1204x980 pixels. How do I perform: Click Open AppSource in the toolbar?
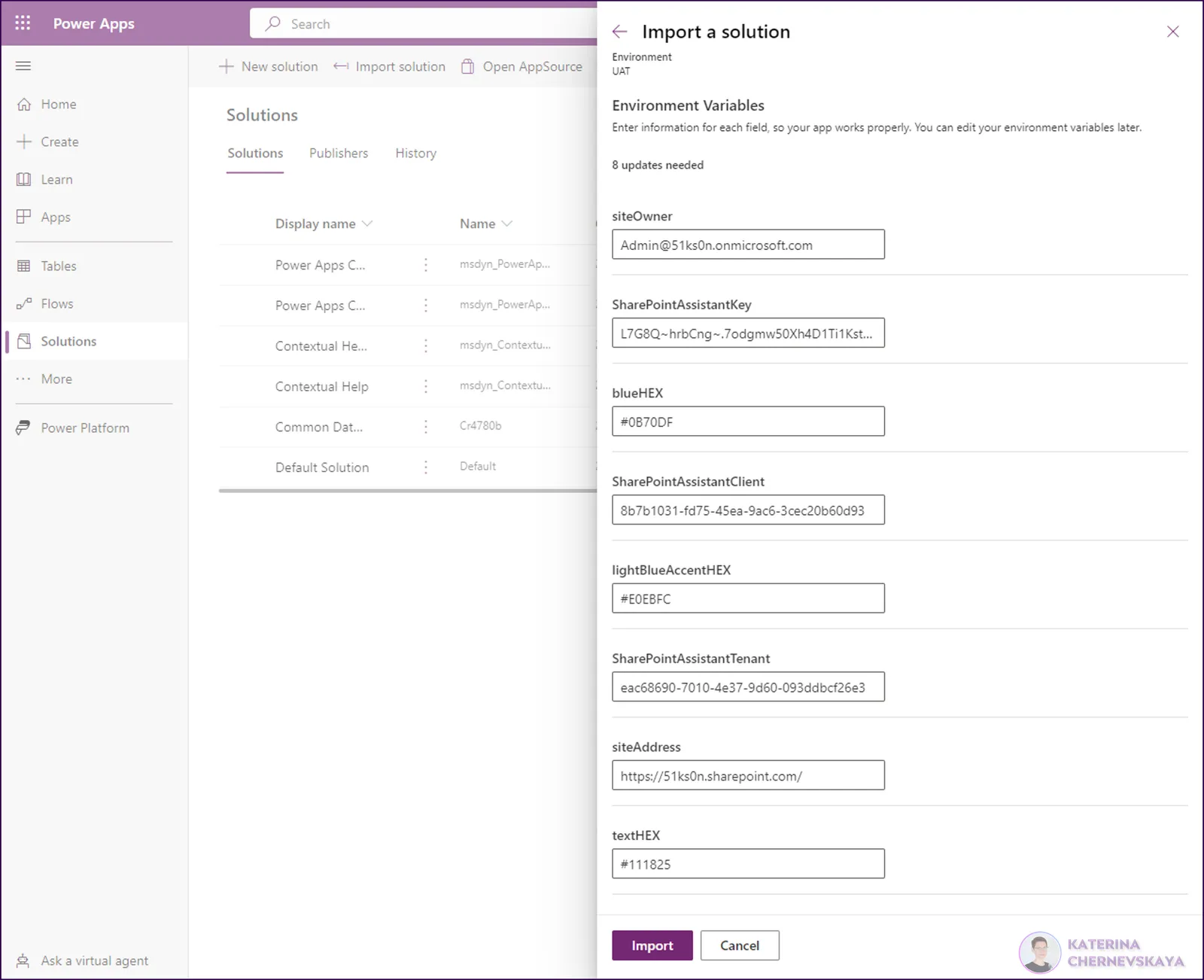tap(521, 66)
